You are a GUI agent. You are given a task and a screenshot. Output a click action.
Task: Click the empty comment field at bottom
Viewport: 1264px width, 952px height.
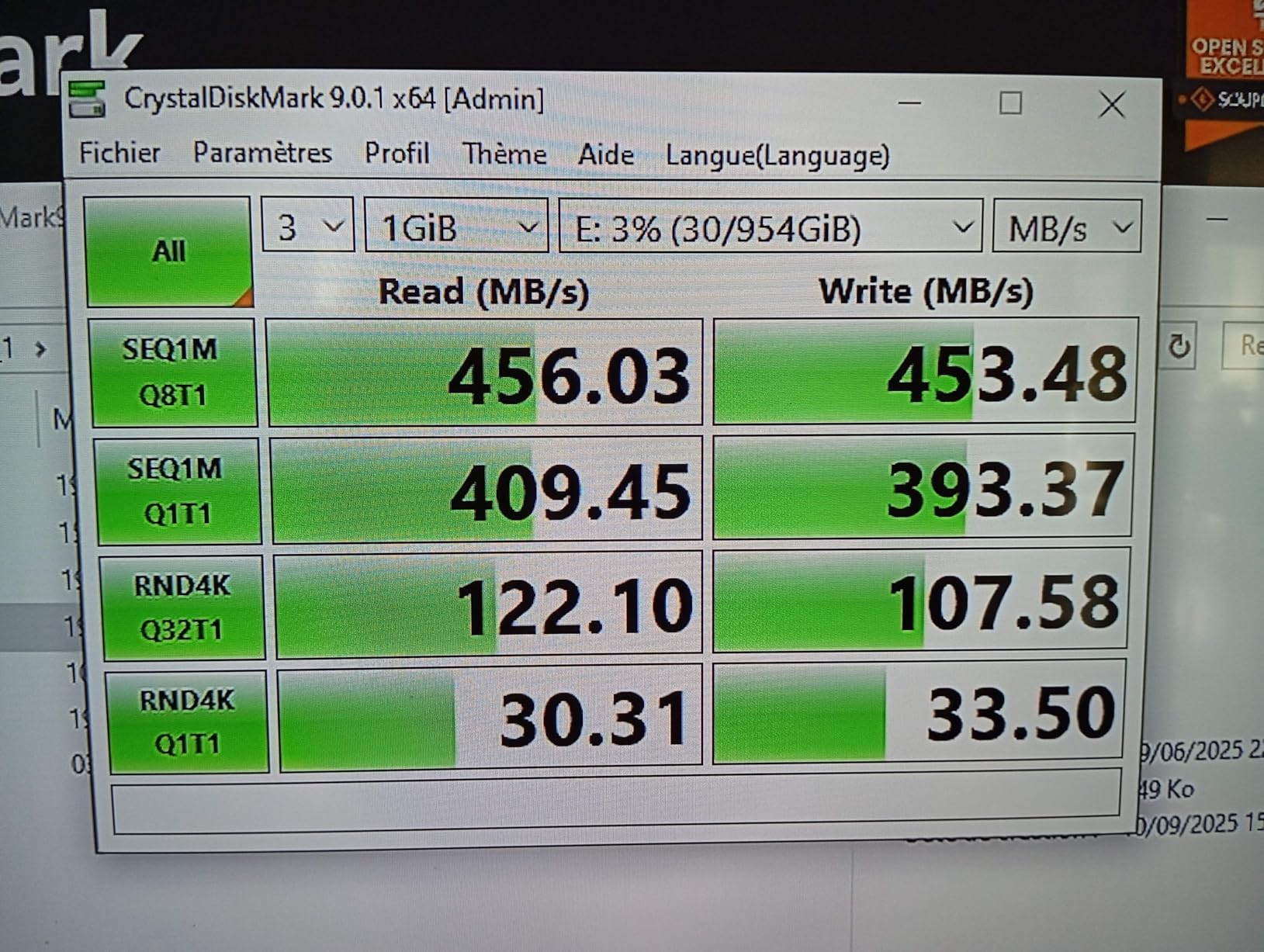[x=617, y=803]
